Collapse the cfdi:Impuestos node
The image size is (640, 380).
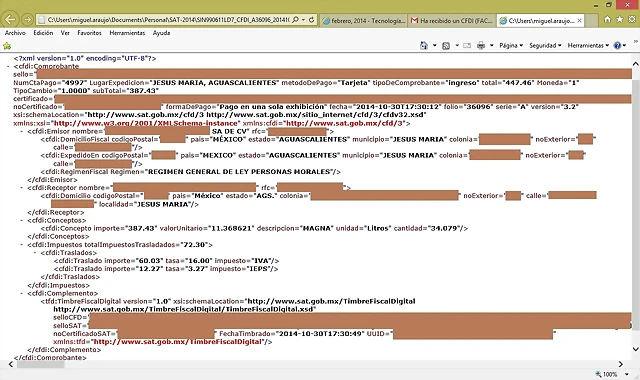[22, 245]
